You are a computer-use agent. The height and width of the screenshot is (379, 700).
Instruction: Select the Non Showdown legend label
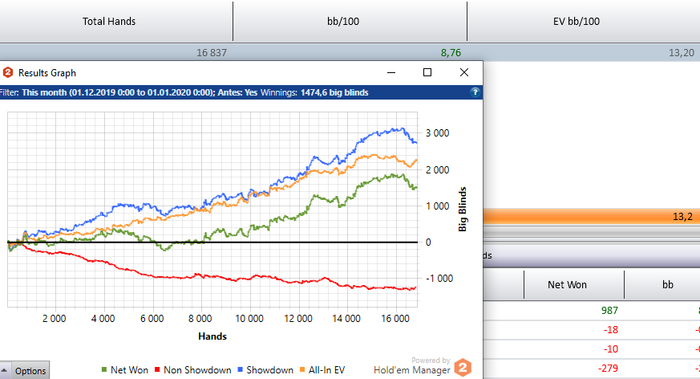pos(197,370)
